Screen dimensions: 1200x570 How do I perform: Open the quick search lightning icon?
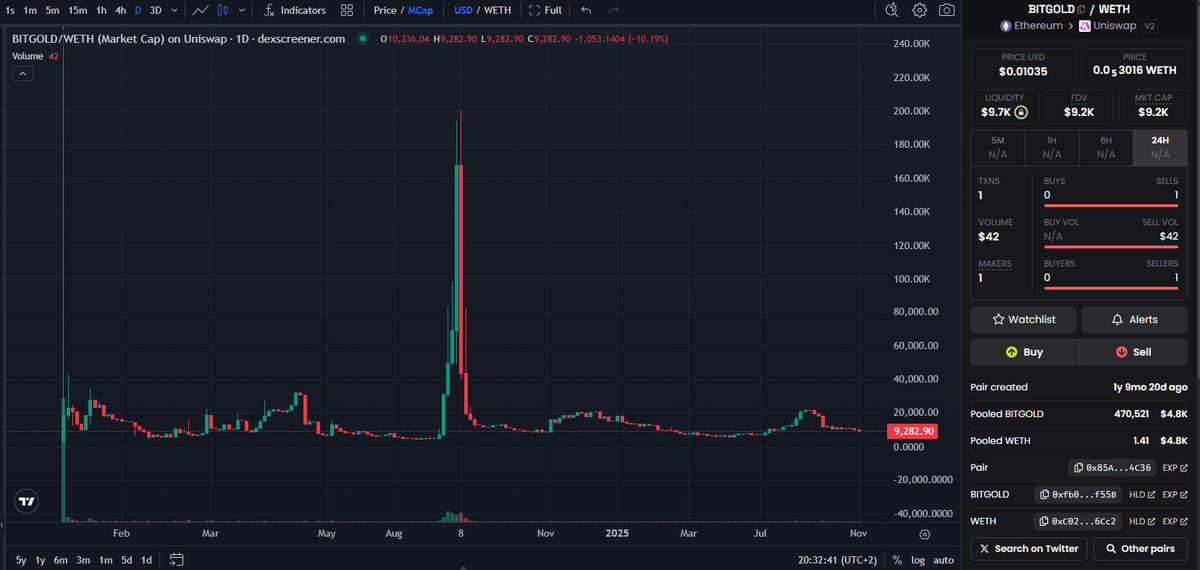click(893, 10)
